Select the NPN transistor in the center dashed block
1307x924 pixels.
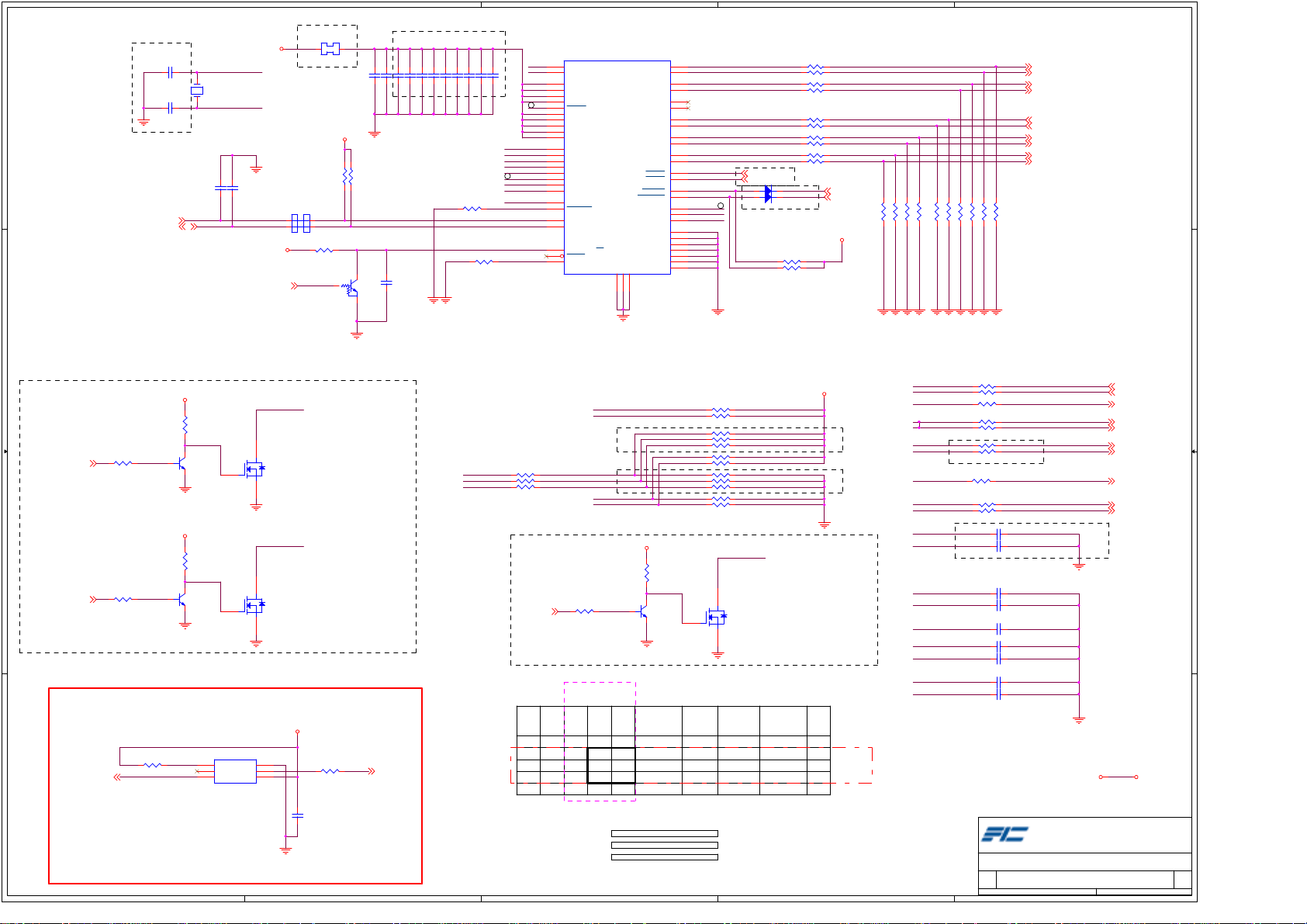point(643,612)
